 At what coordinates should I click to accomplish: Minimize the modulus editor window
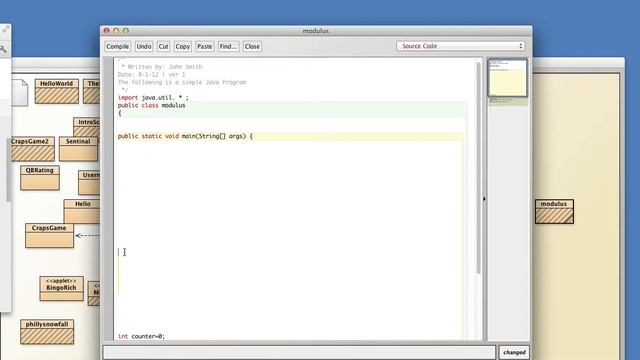tap(116, 31)
